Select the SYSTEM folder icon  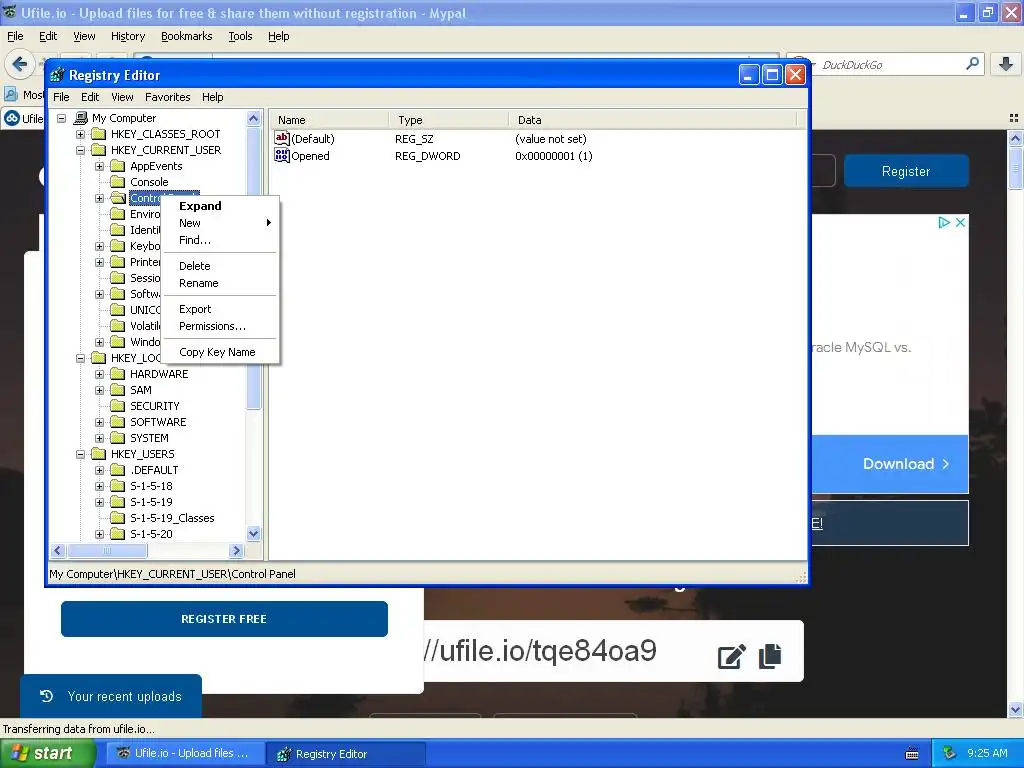(x=118, y=438)
